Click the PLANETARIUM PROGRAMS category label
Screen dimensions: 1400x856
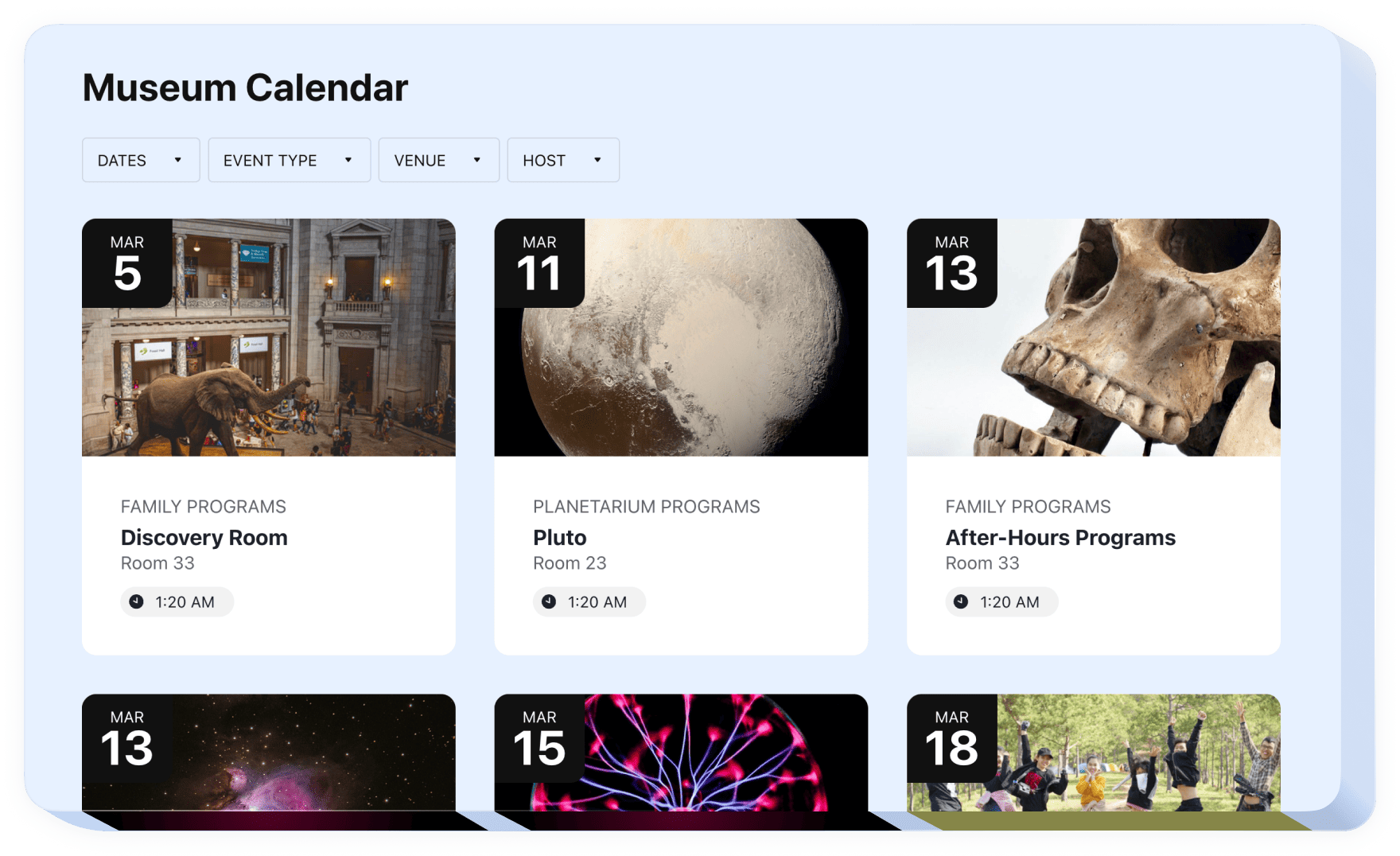[x=647, y=507]
